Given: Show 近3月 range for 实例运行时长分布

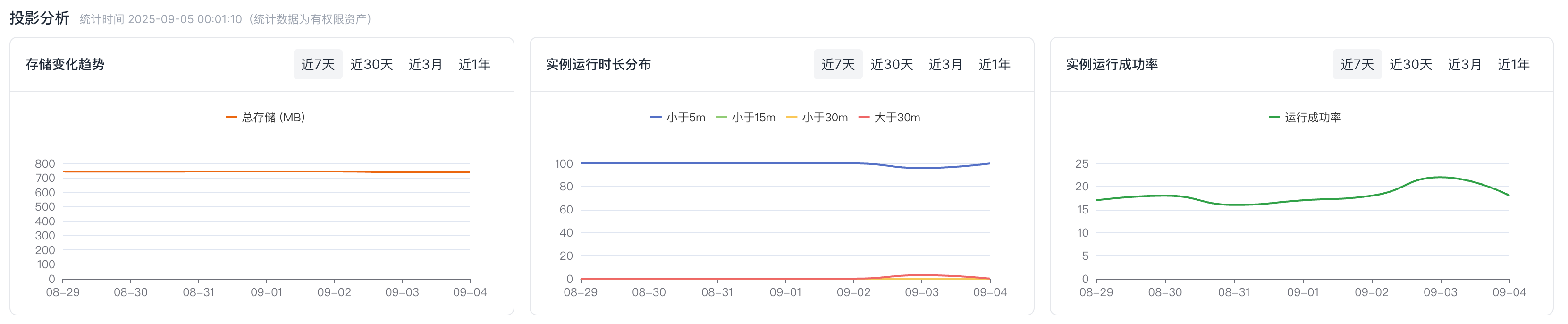Looking at the screenshot, I should pos(945,65).
